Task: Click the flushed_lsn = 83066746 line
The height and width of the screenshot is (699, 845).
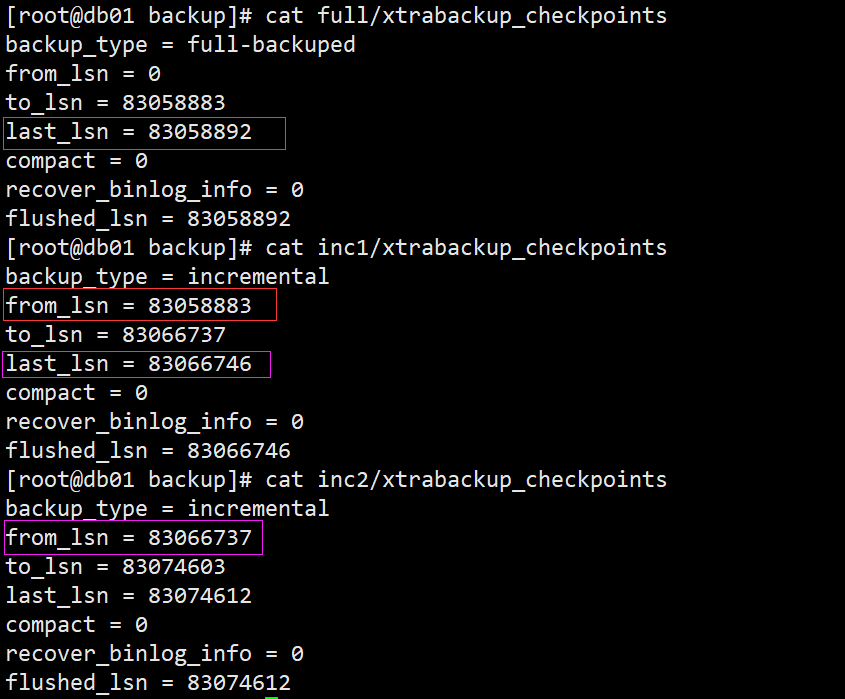Action: 148,451
